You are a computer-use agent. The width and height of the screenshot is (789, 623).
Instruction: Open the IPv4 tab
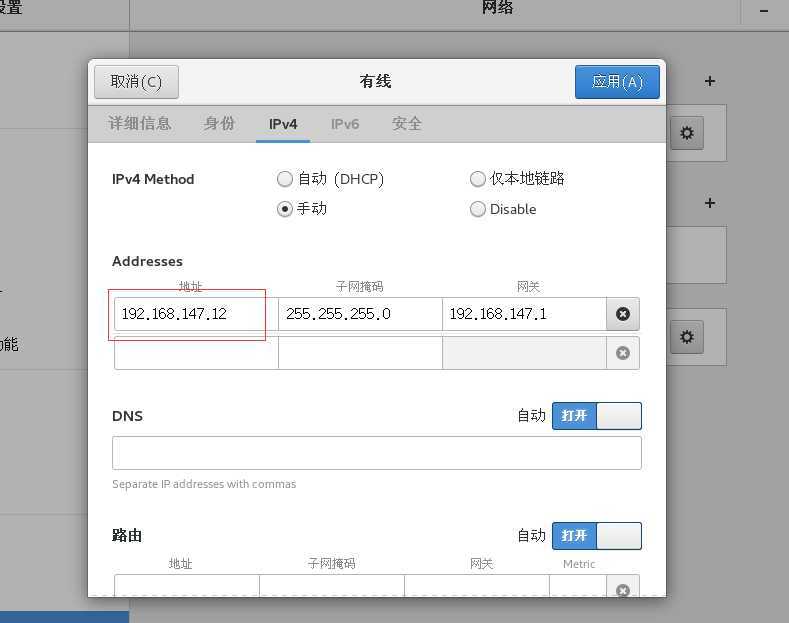[x=283, y=124]
